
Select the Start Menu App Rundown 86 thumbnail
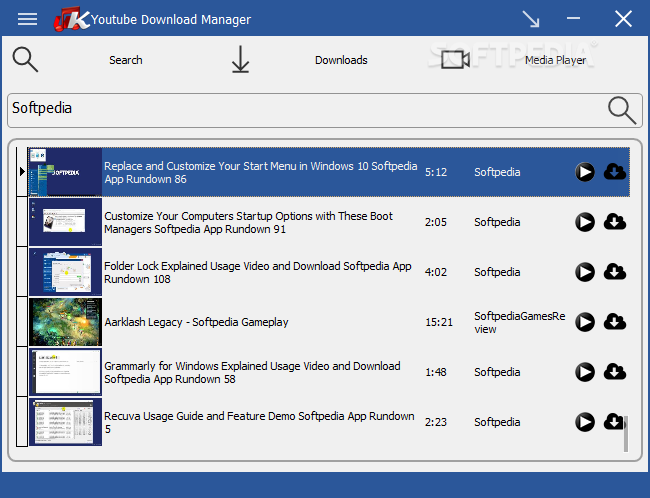click(x=65, y=172)
